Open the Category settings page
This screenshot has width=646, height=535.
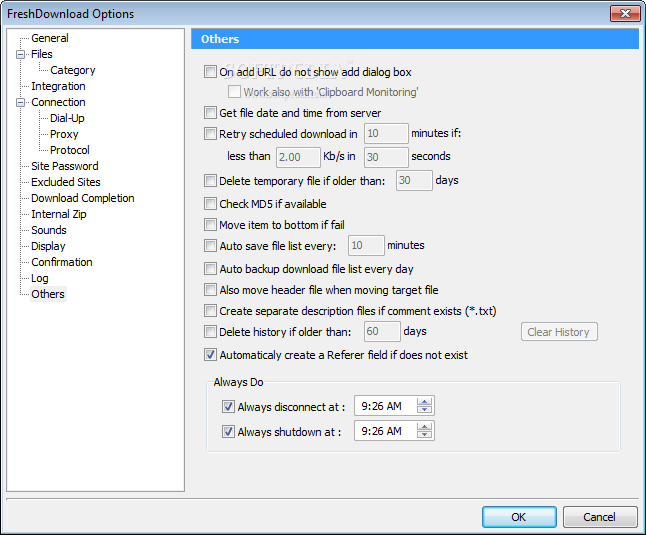pos(73,70)
